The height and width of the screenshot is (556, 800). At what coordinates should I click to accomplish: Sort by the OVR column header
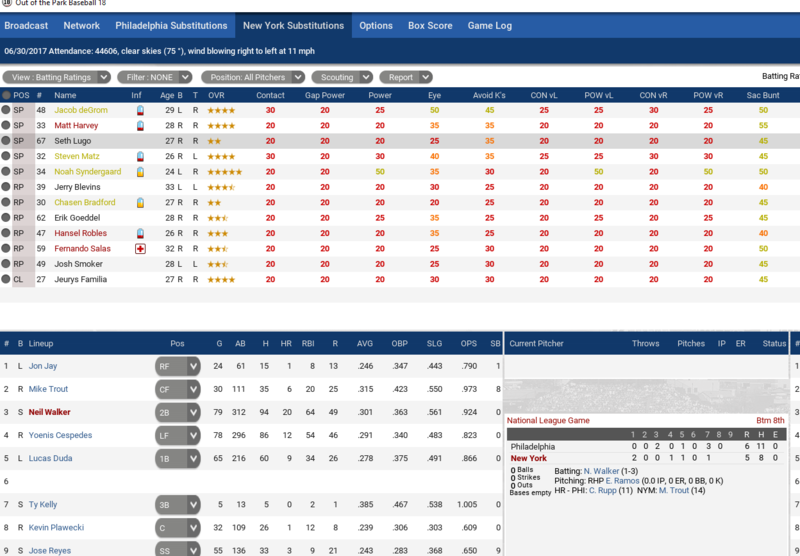click(x=216, y=95)
